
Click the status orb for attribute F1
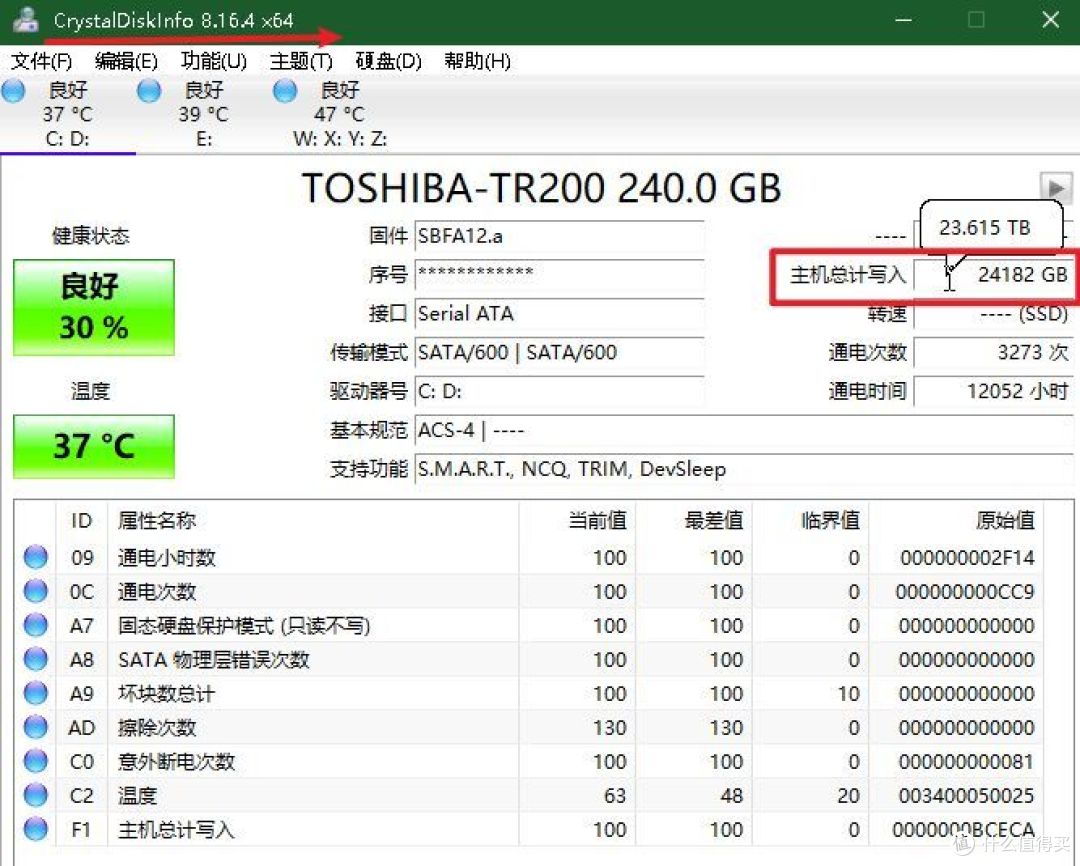(36, 829)
